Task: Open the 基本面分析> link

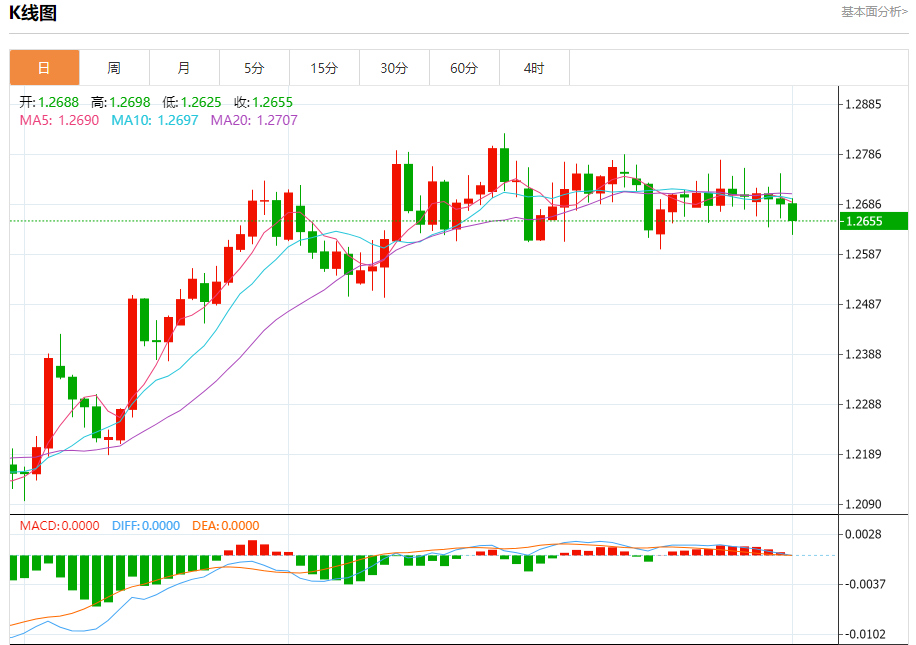Action: [x=874, y=12]
